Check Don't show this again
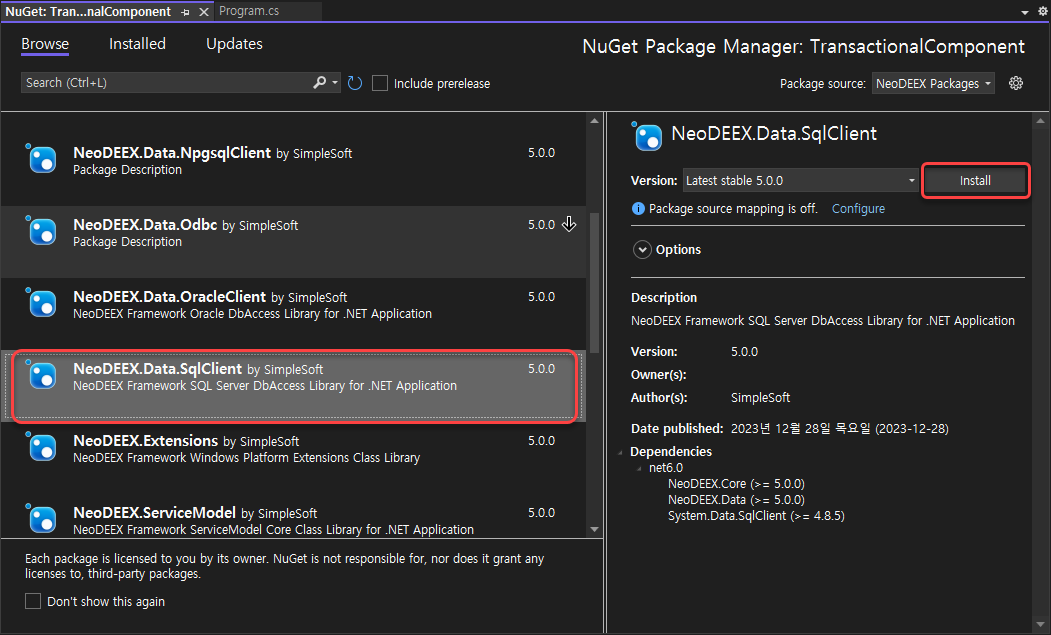 33,601
